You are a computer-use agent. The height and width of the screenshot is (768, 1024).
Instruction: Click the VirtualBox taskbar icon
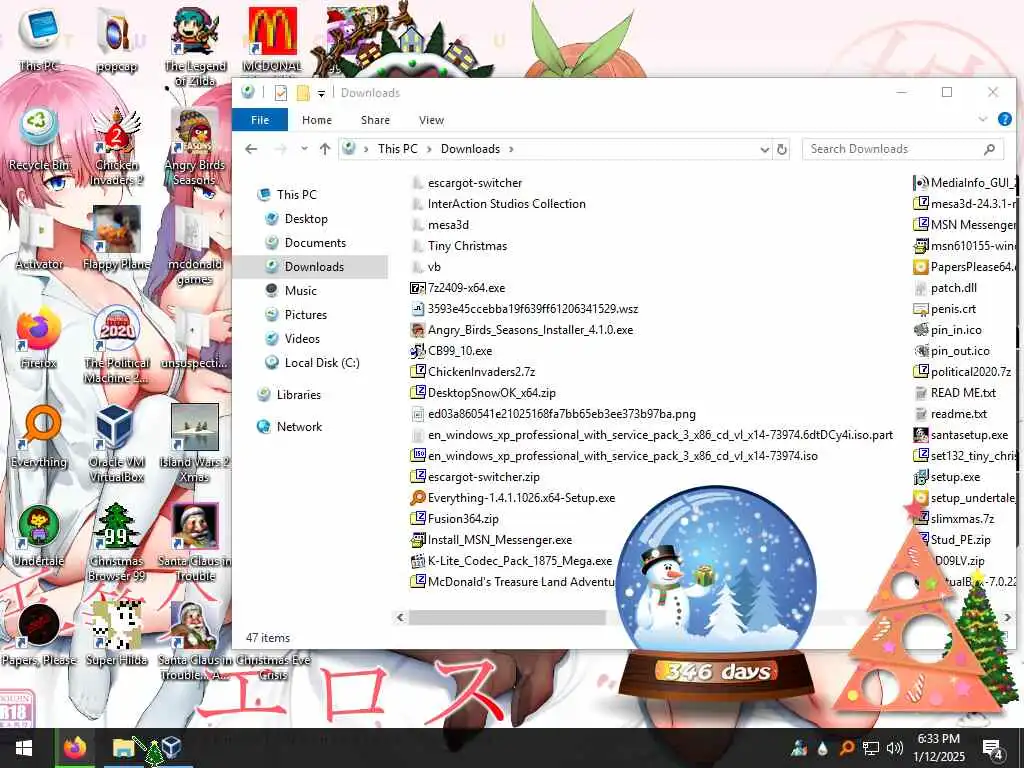(171, 746)
